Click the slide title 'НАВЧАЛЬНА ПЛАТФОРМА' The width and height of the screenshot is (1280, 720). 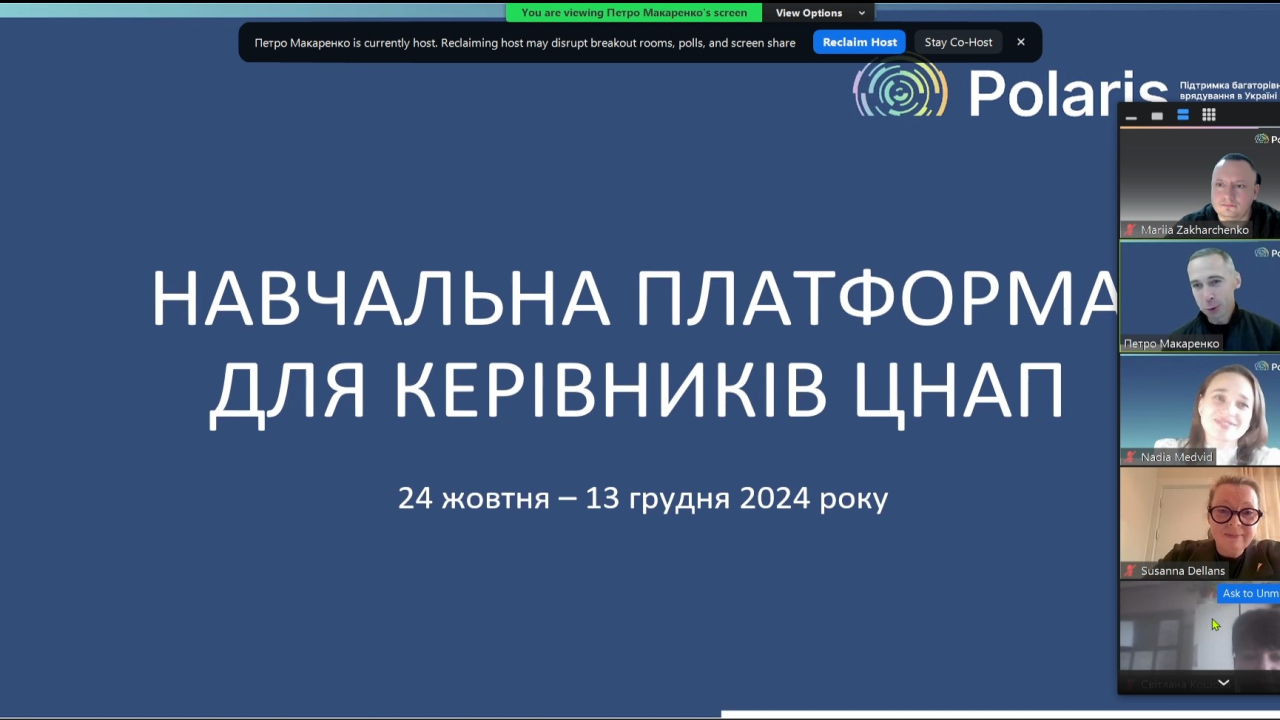[634, 298]
